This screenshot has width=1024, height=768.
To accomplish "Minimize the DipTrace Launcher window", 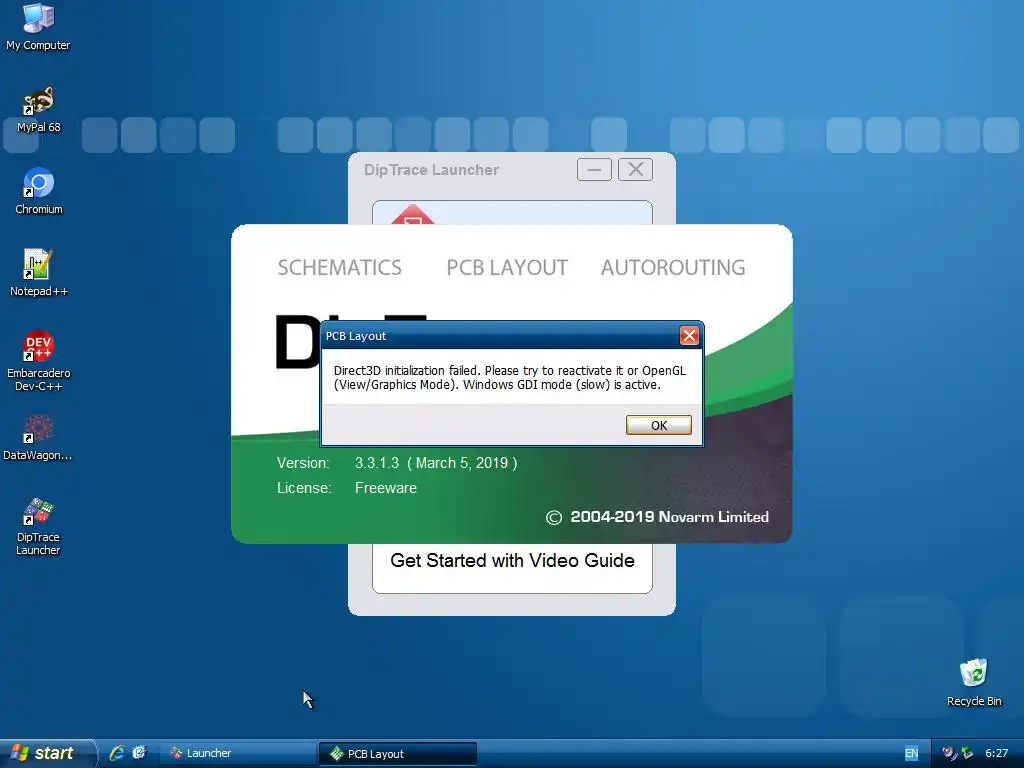I will 594,170.
